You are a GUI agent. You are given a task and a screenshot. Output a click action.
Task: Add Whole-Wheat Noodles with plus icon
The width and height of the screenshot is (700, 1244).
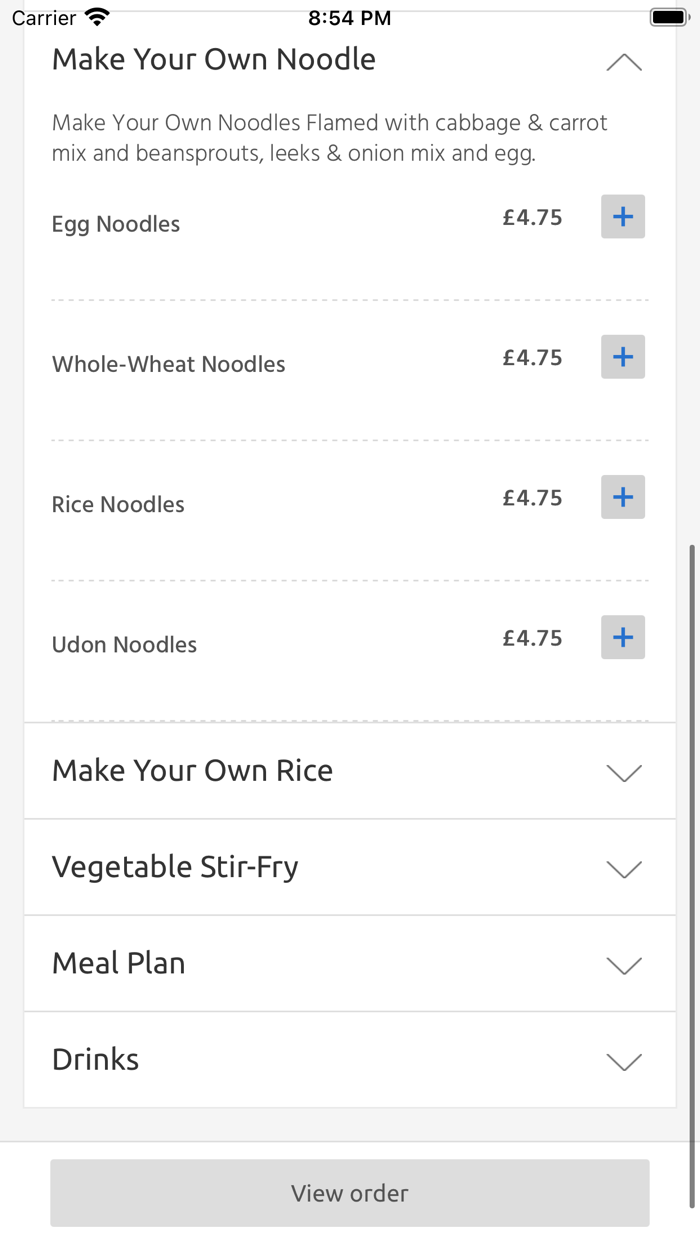(622, 357)
